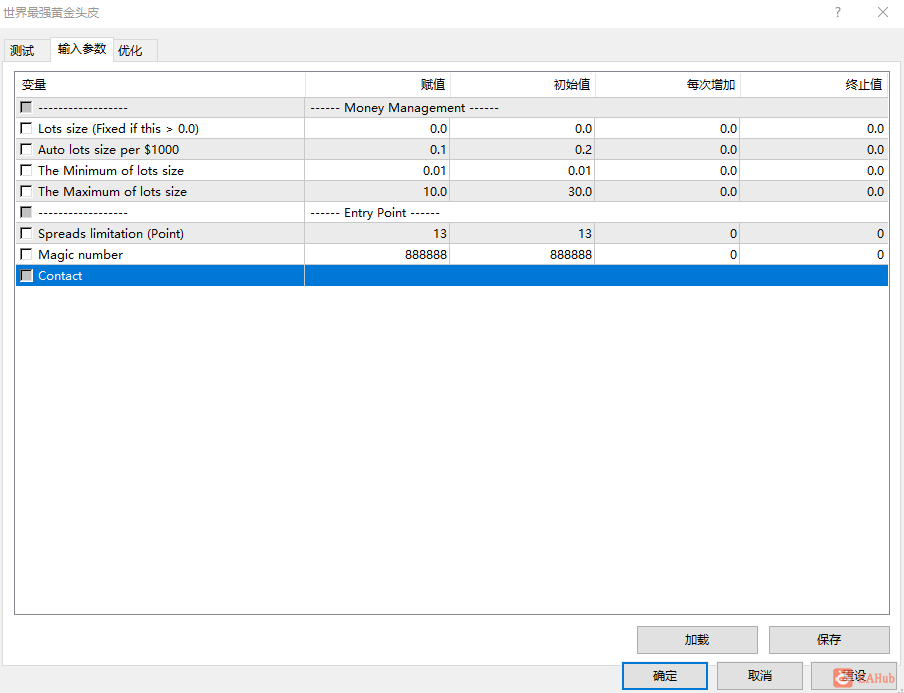
Task: Select Auto lots size value 0.1
Action: [x=378, y=149]
